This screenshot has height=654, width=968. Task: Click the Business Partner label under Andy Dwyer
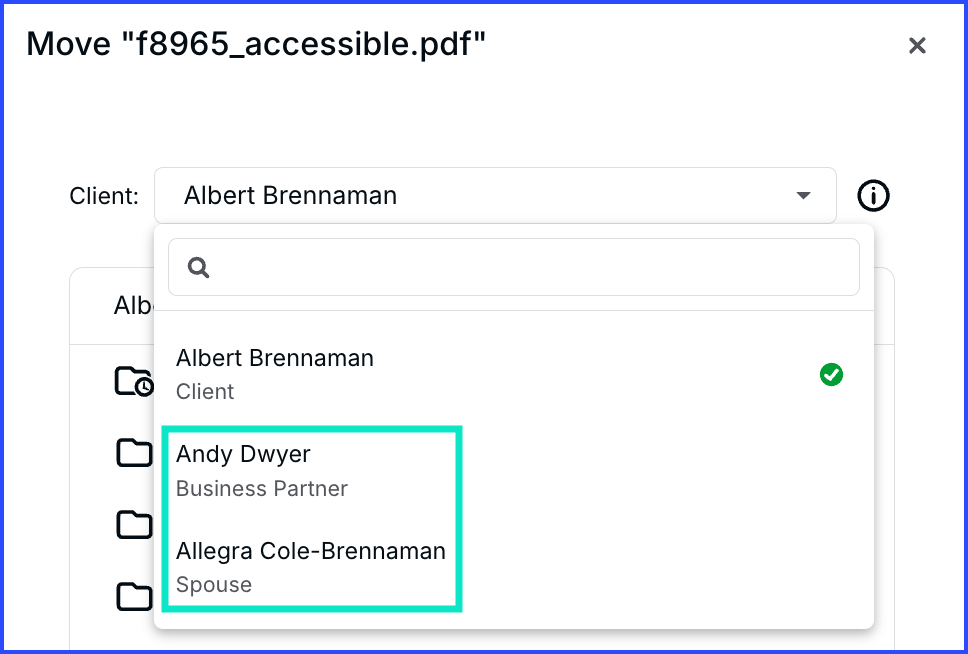(262, 488)
